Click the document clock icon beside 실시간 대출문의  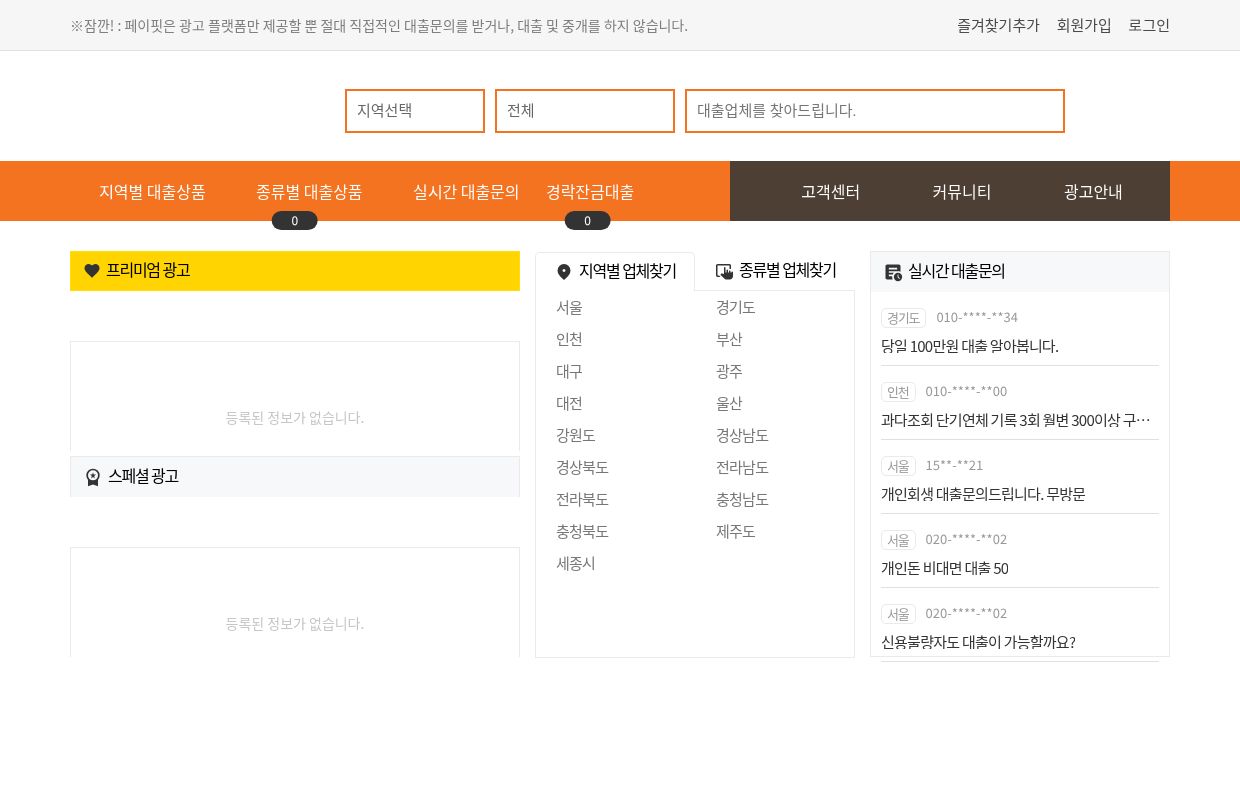pyautogui.click(x=893, y=272)
